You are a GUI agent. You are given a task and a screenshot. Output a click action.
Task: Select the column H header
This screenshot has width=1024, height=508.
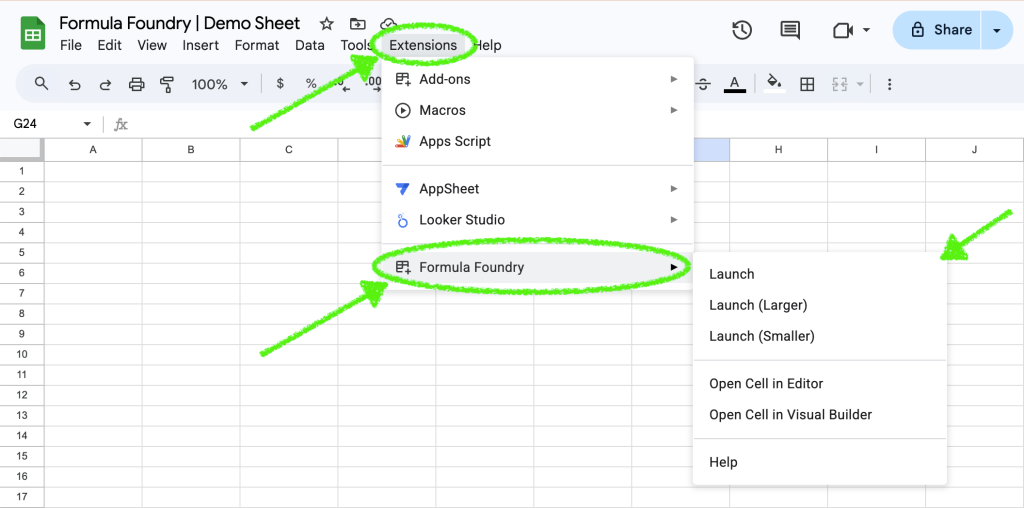coord(778,150)
